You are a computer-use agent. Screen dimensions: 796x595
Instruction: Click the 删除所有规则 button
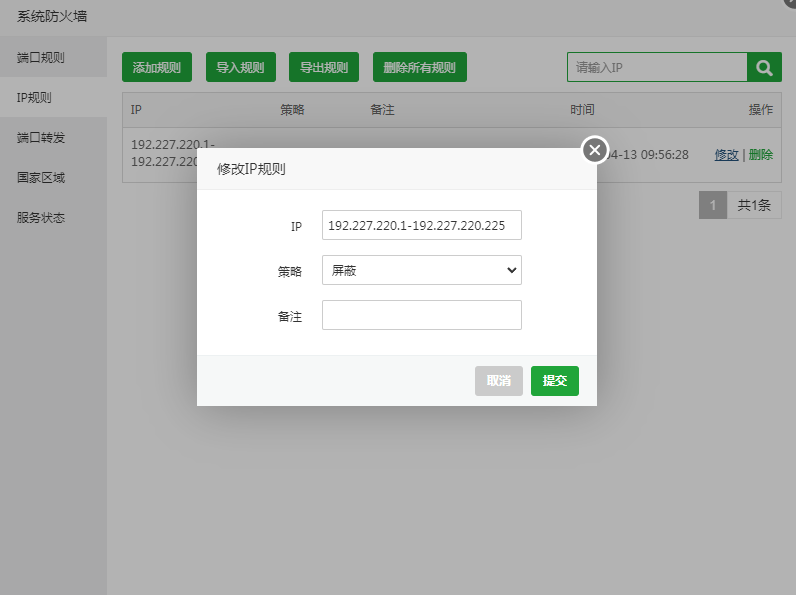coord(419,68)
